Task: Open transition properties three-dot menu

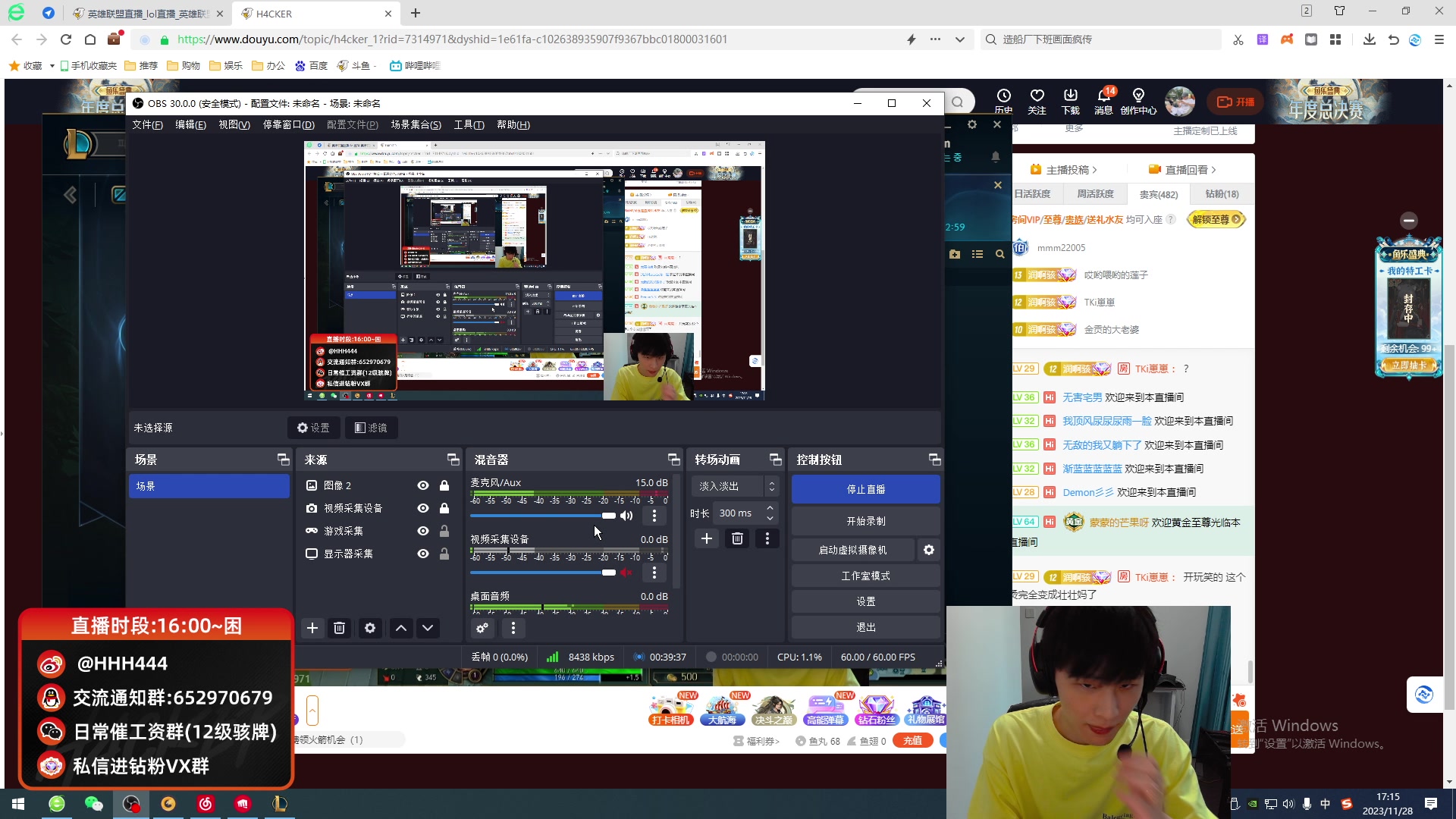Action: [x=767, y=538]
